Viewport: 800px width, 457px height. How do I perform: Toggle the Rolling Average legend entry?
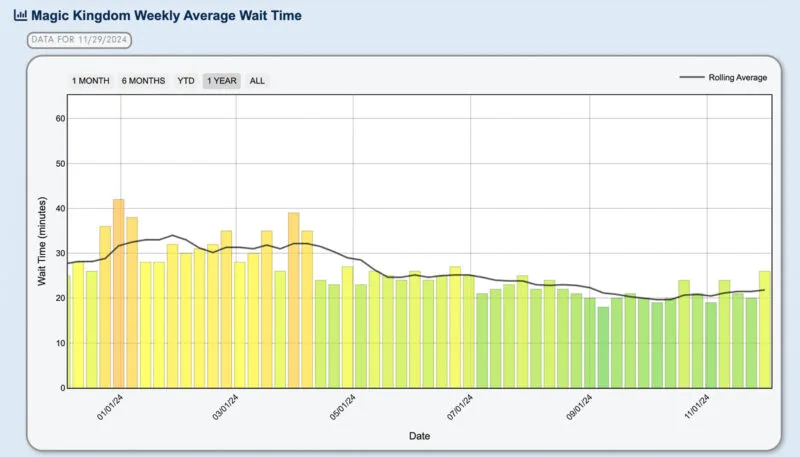723,78
